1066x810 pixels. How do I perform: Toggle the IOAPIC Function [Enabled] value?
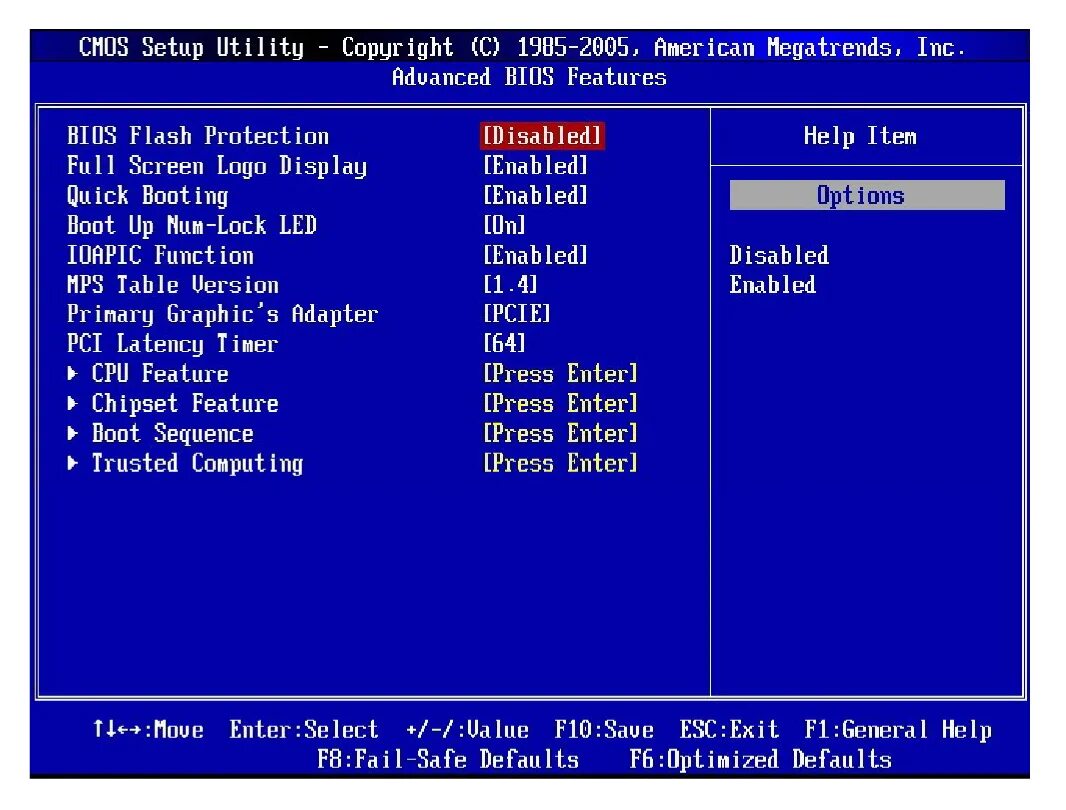coord(536,256)
